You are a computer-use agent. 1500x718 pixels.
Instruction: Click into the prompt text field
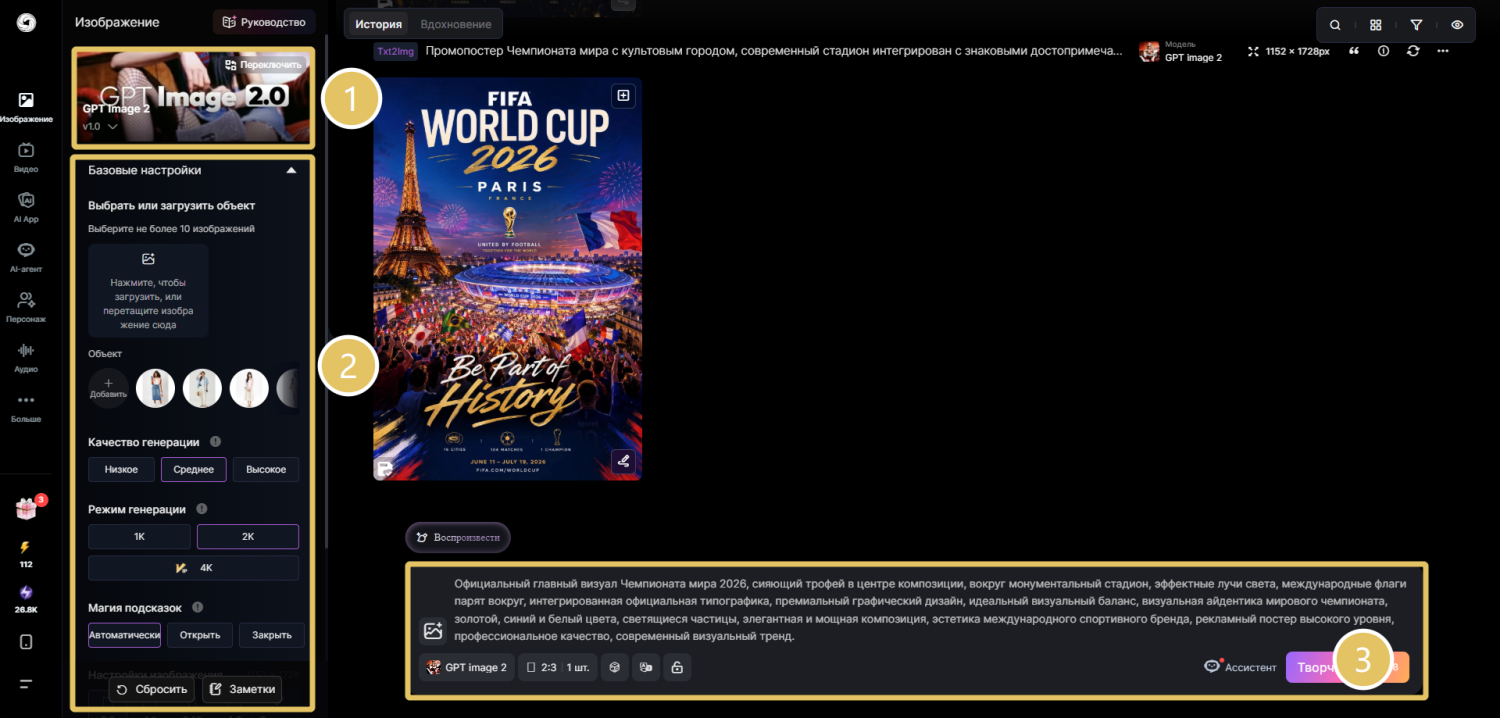click(x=930, y=609)
